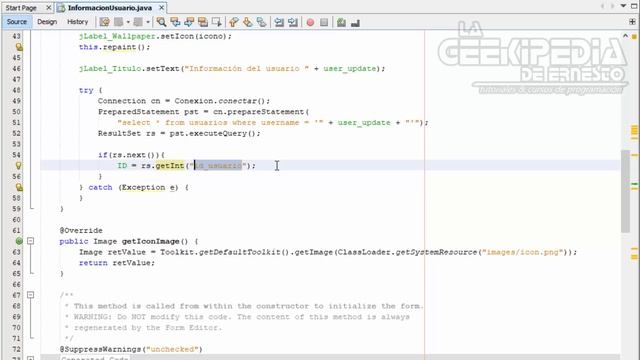Toggle Bookmark on current line
The height and width of the screenshot is (360, 640).
(261, 22)
